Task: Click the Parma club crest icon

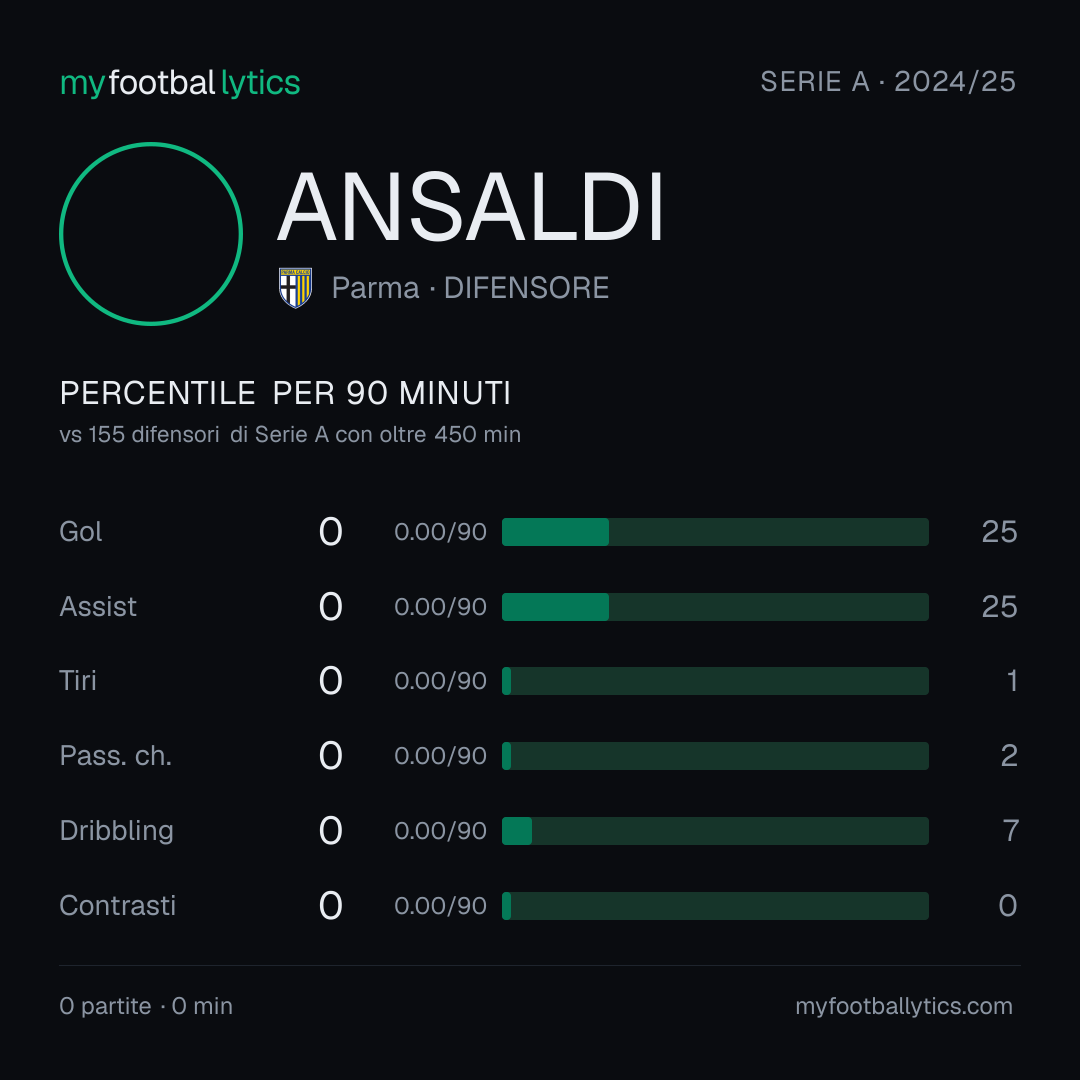Action: [295, 287]
